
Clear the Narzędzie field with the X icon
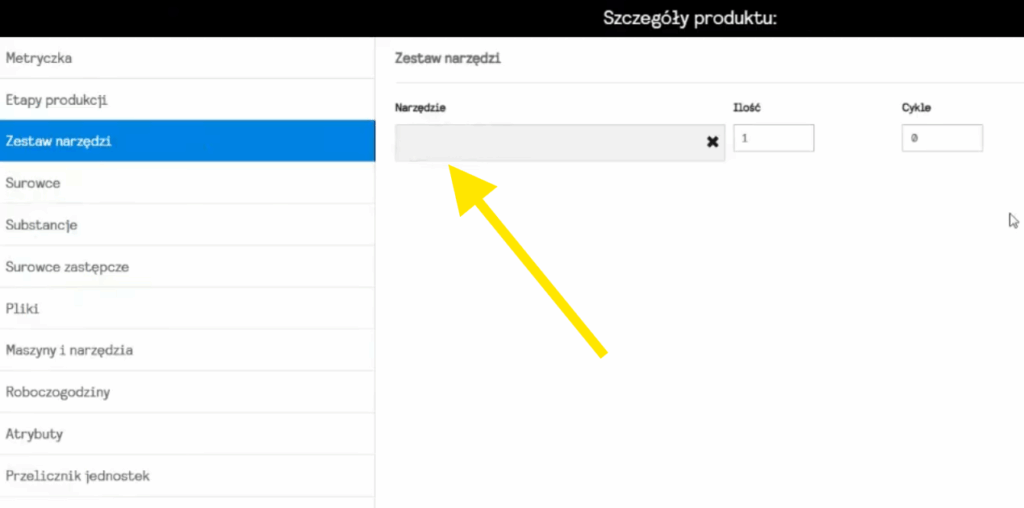pyautogui.click(x=712, y=142)
